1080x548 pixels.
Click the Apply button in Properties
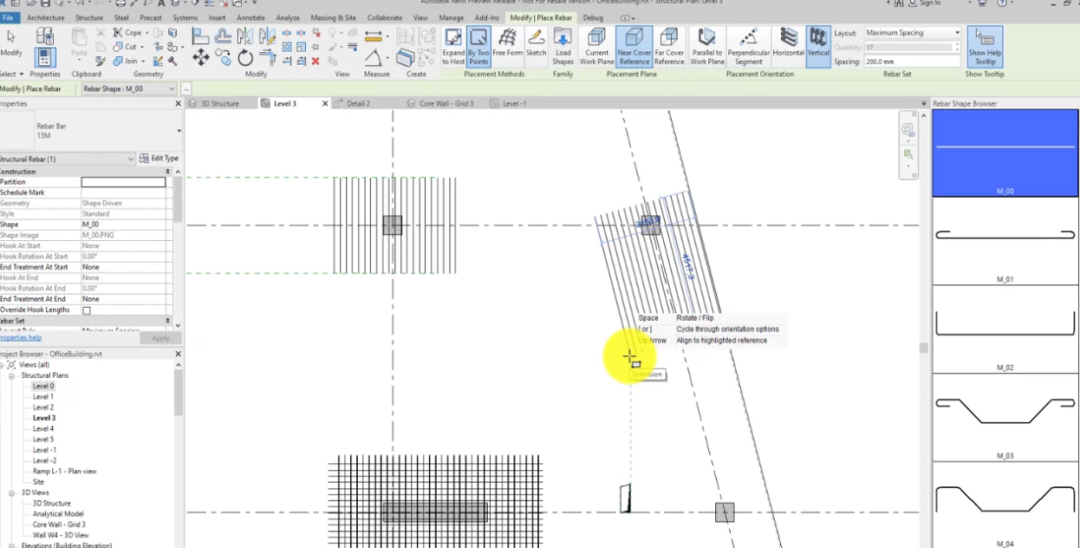click(x=160, y=338)
